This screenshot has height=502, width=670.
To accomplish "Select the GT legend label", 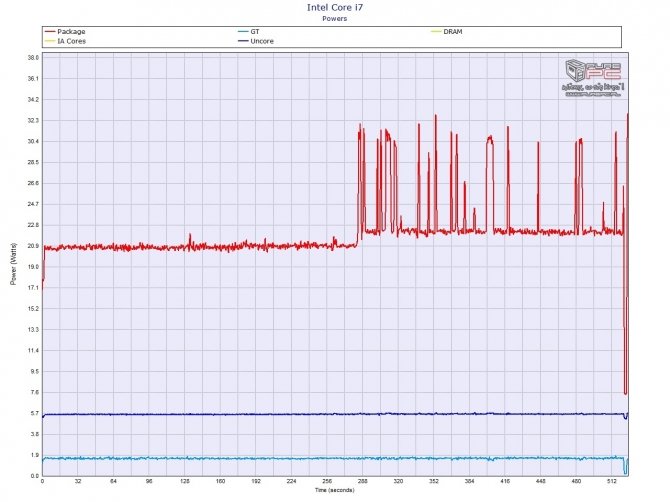I will (255, 32).
